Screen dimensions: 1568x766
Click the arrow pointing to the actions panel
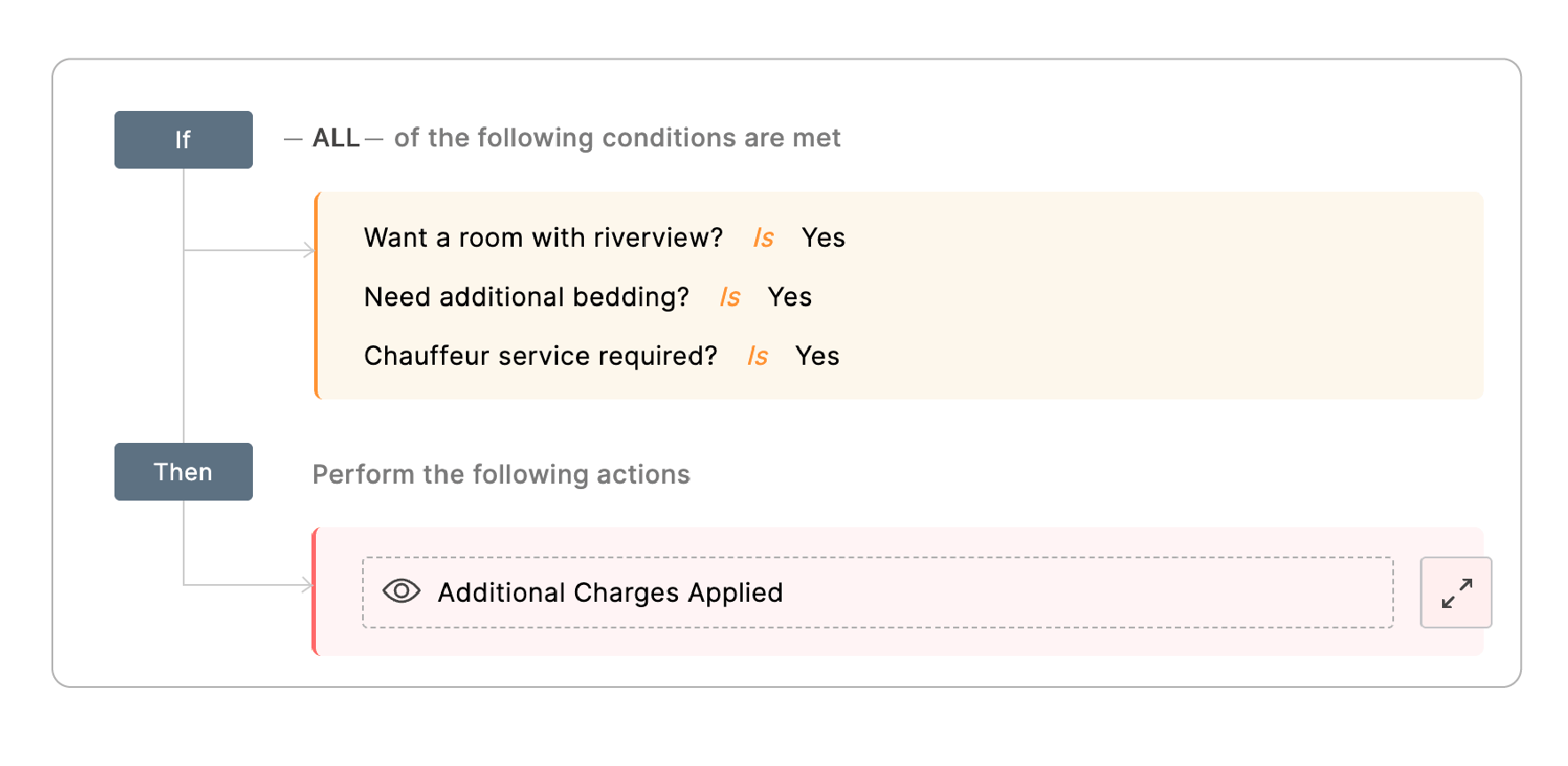click(307, 585)
